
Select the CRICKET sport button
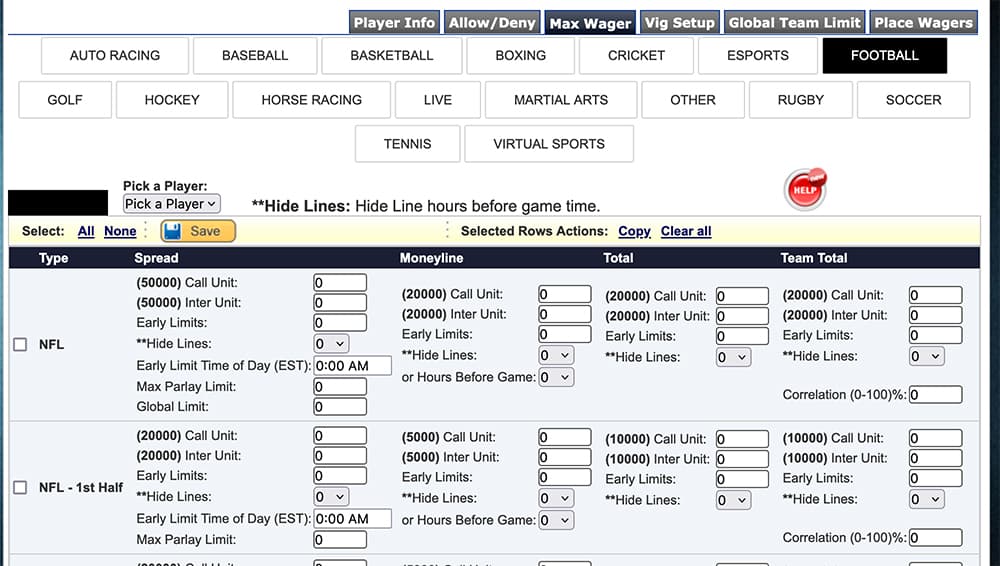[x=636, y=56]
